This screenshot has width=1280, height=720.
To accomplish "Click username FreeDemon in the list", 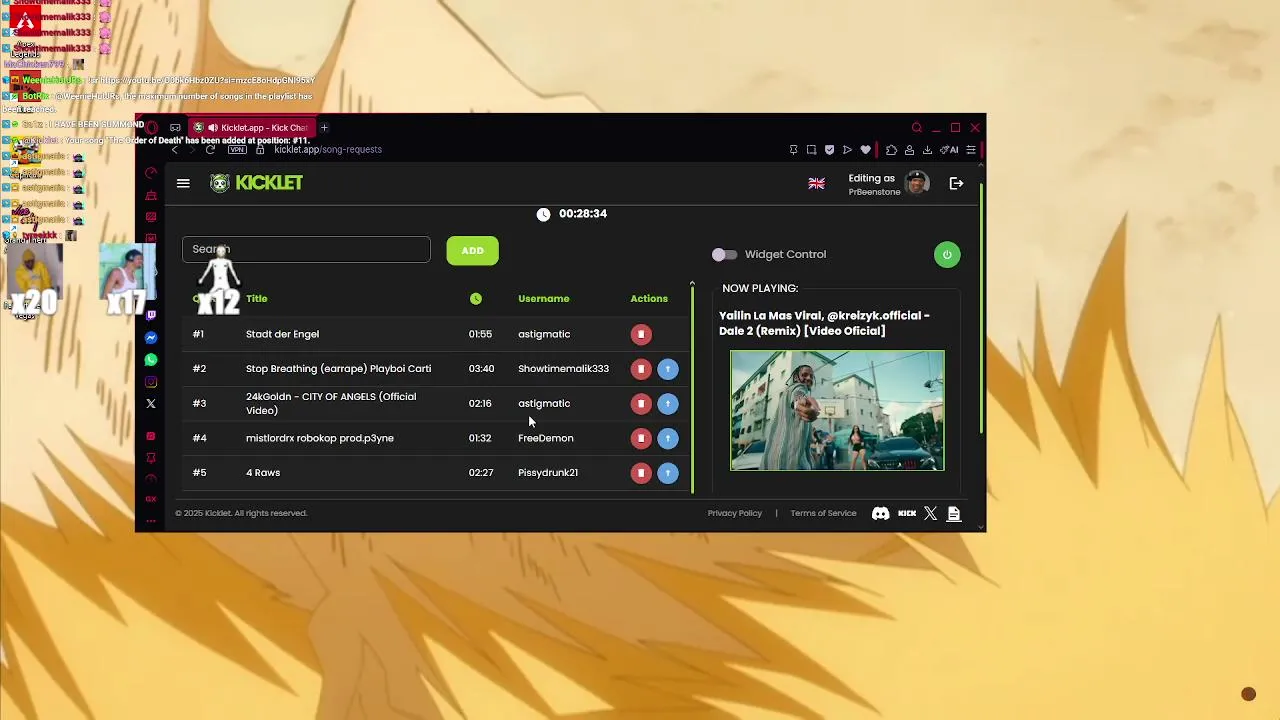I will click(545, 438).
